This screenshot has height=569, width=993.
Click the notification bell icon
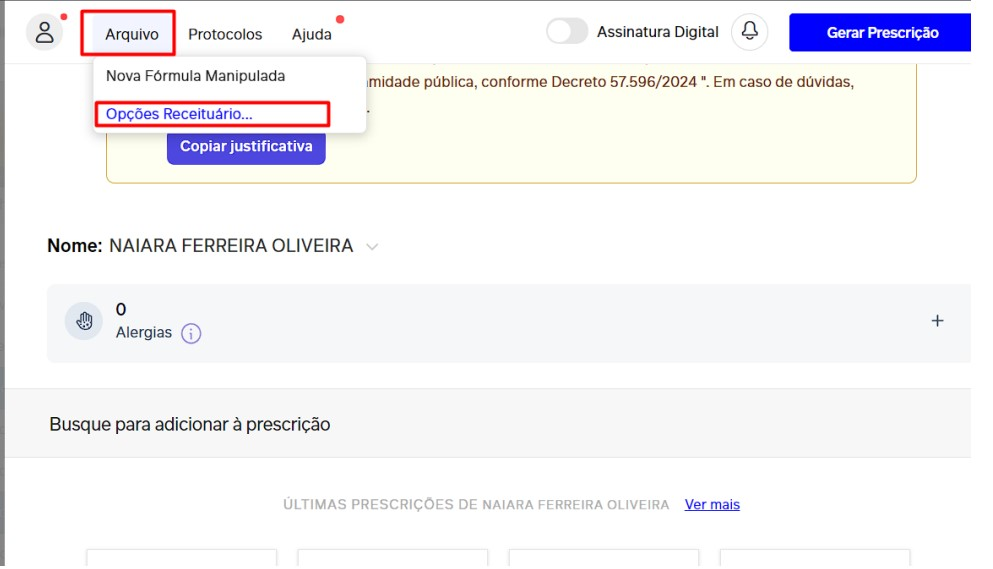[749, 32]
